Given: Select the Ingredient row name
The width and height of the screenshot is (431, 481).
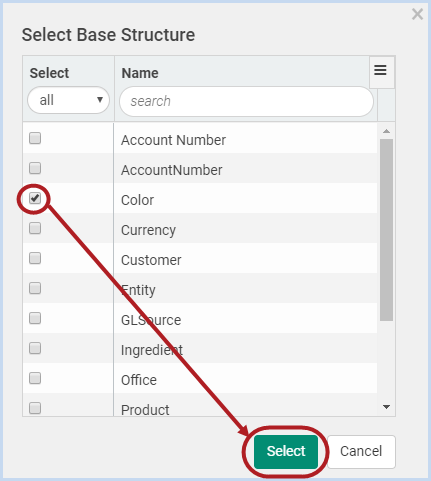Looking at the screenshot, I should [x=152, y=350].
